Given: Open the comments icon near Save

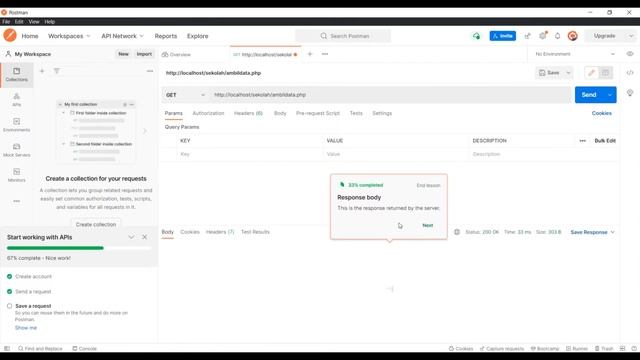Looking at the screenshot, I should coord(605,73).
